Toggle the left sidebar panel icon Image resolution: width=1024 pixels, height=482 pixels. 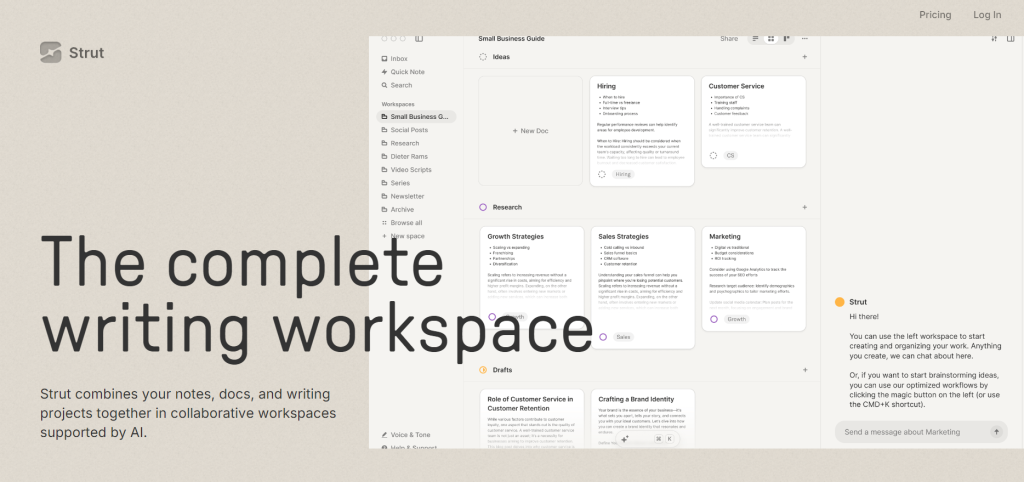coord(419,39)
